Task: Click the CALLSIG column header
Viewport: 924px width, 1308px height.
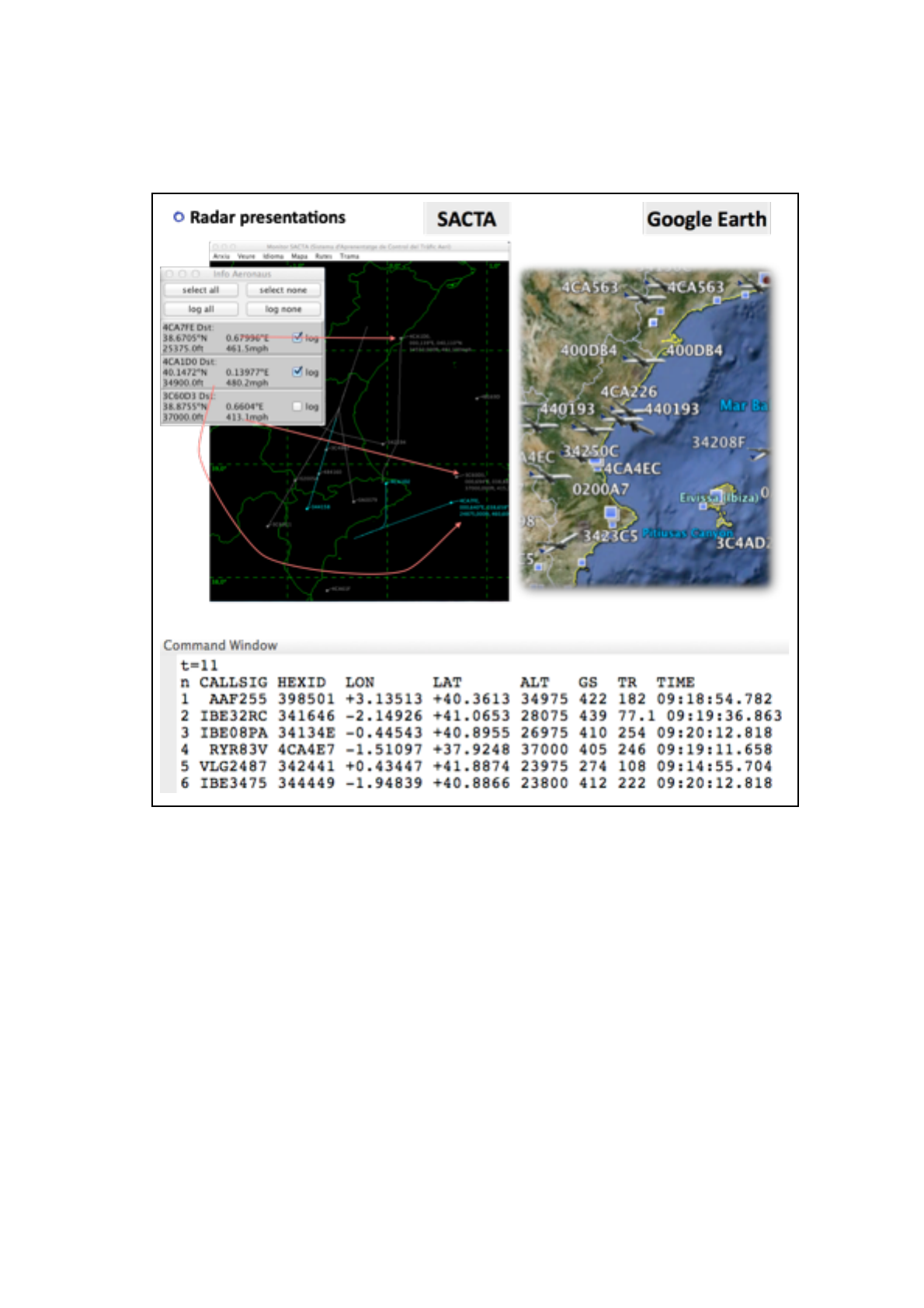Action: (233, 682)
